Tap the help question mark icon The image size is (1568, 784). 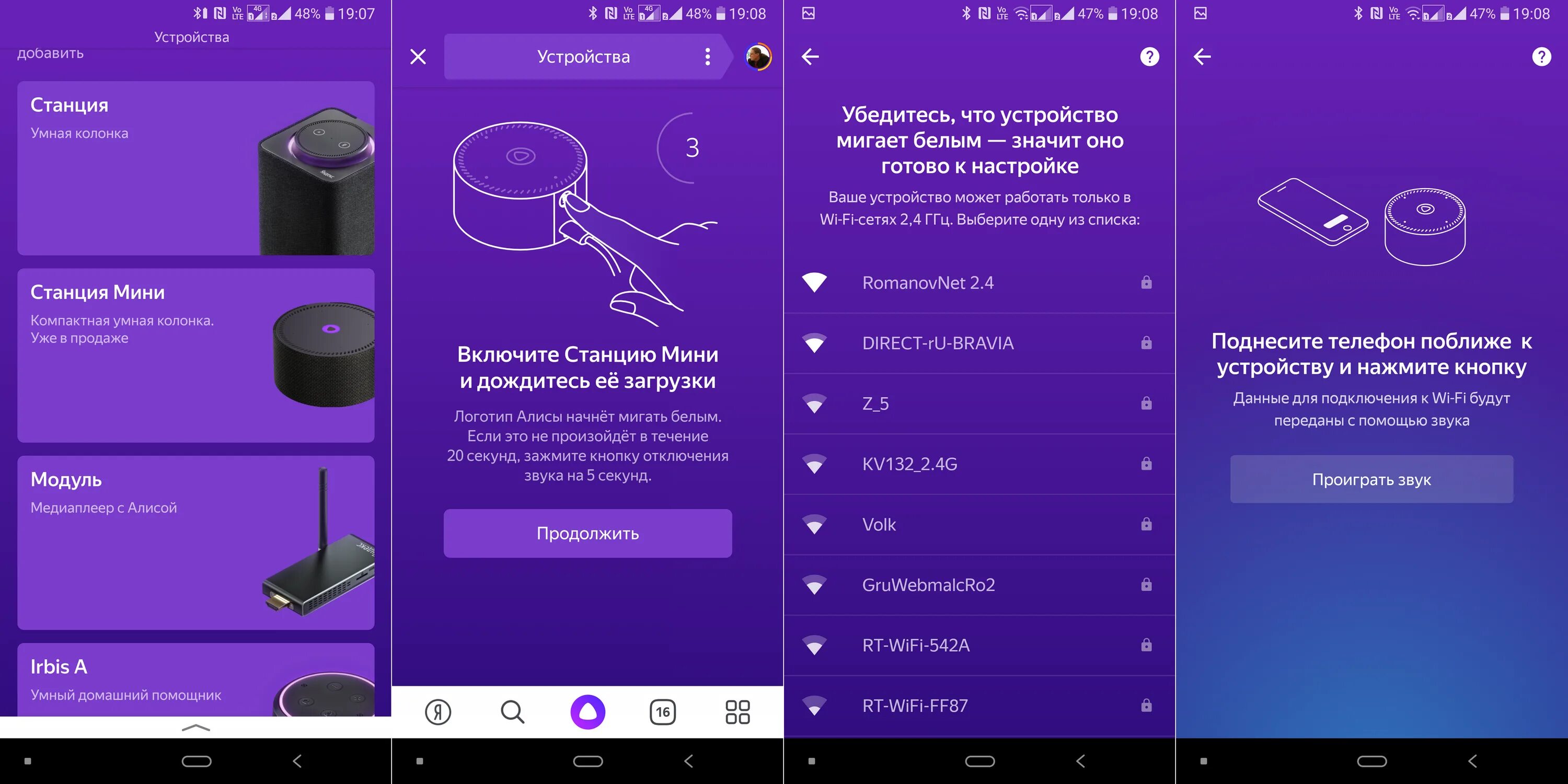pyautogui.click(x=1151, y=57)
